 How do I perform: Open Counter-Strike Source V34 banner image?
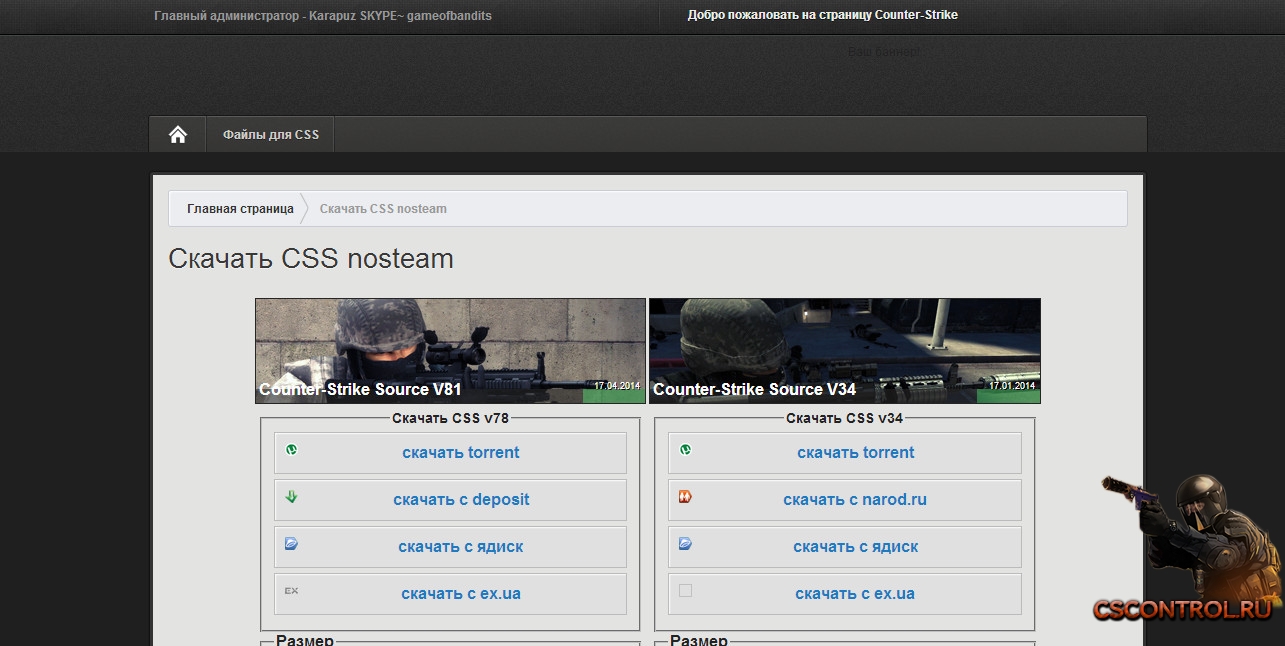click(845, 351)
